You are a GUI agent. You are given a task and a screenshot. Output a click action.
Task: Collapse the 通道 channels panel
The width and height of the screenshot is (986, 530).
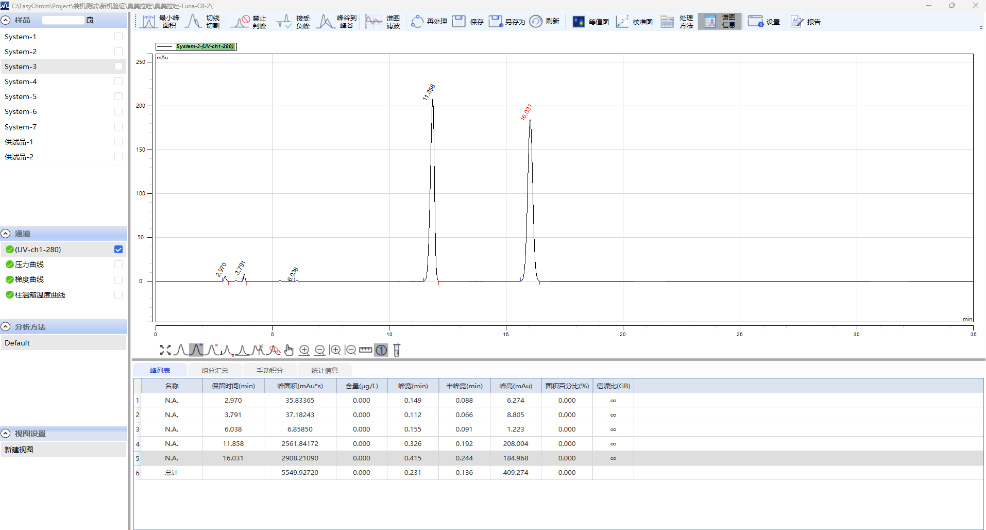pyautogui.click(x=6, y=233)
